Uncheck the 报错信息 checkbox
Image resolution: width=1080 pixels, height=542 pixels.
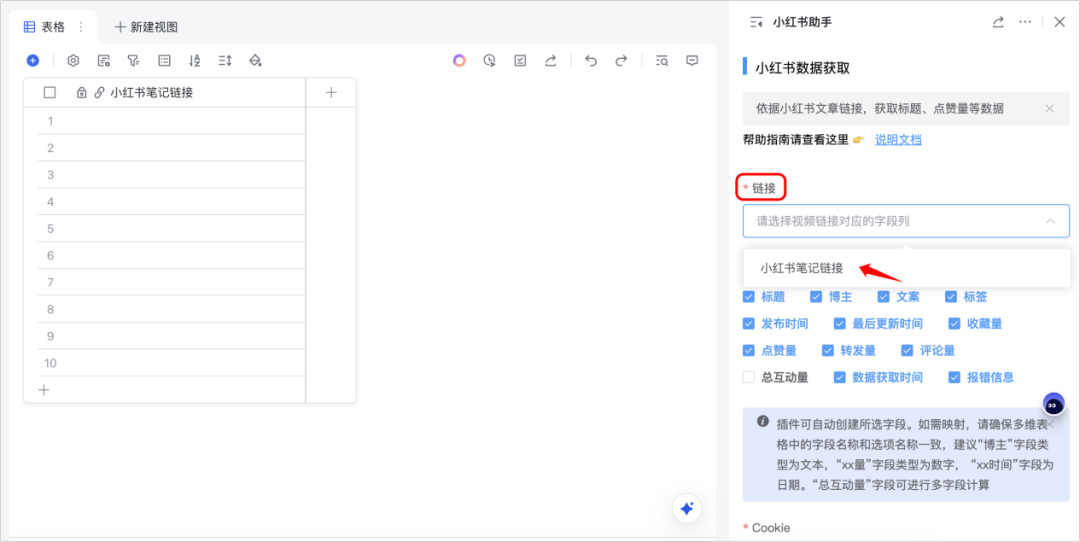click(954, 377)
